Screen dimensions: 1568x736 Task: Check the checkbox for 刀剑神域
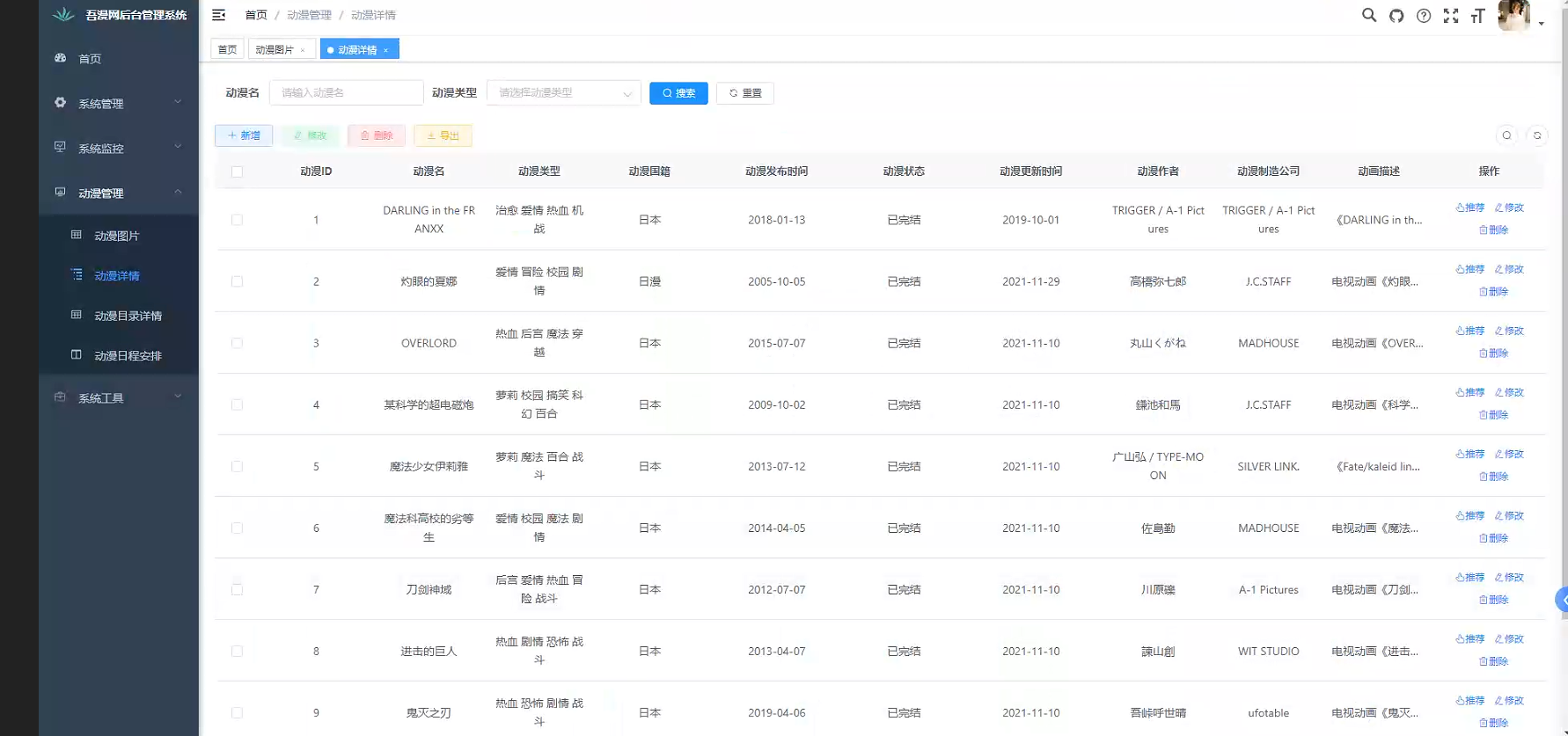(237, 589)
